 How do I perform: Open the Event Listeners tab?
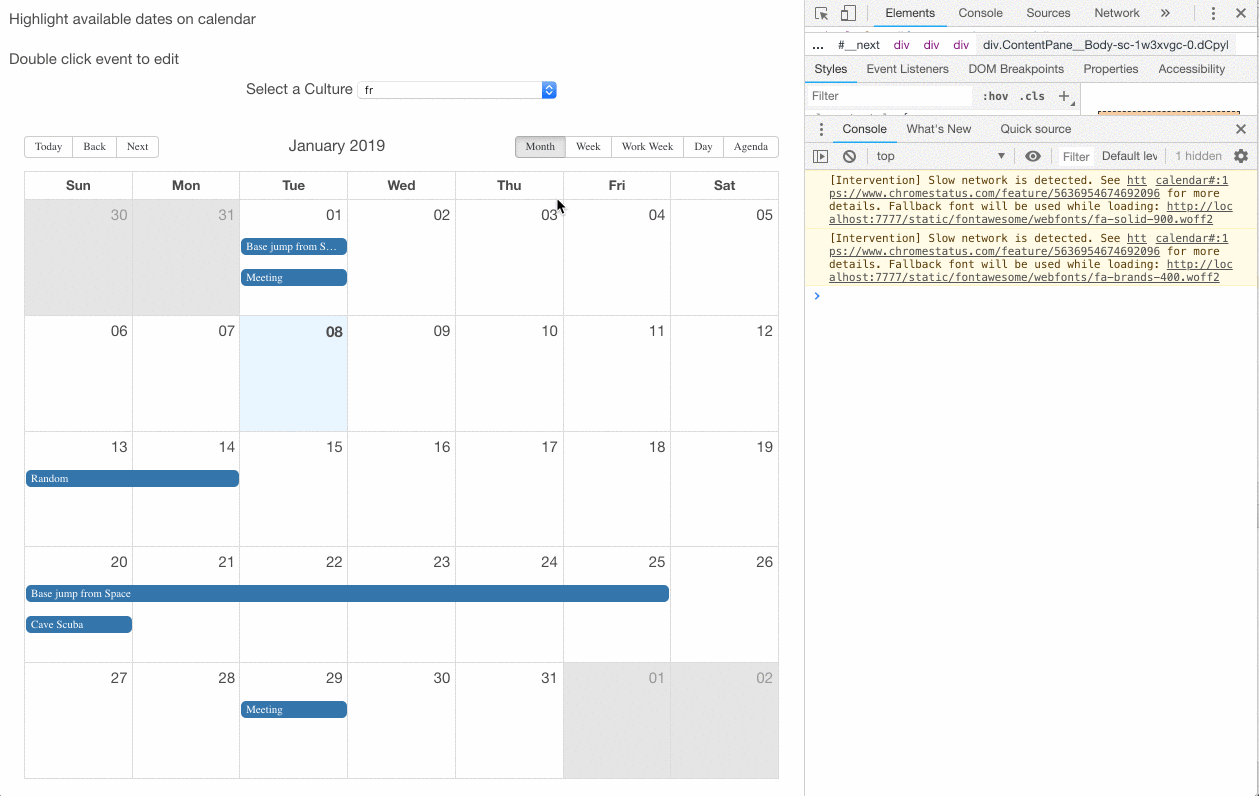tap(907, 68)
